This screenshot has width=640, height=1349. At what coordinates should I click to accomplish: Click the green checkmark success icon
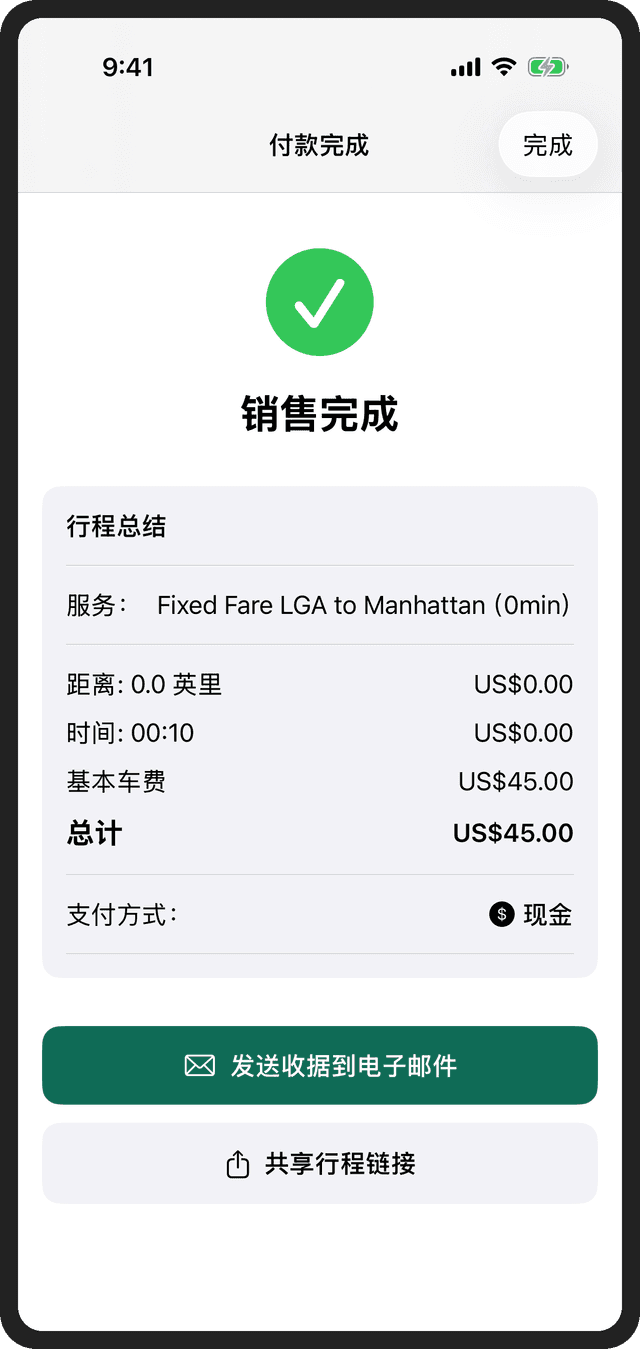pos(320,301)
